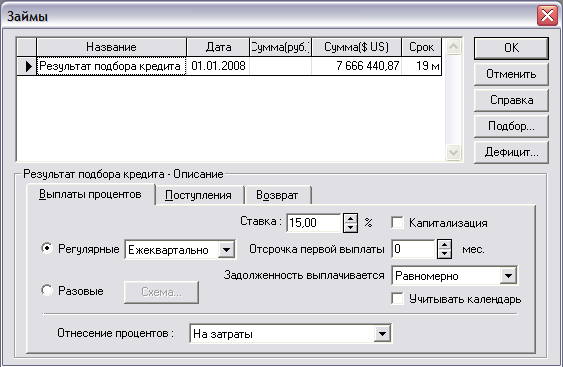Click the row selector arrow for the loan
The image size is (563, 367).
click(x=27, y=66)
